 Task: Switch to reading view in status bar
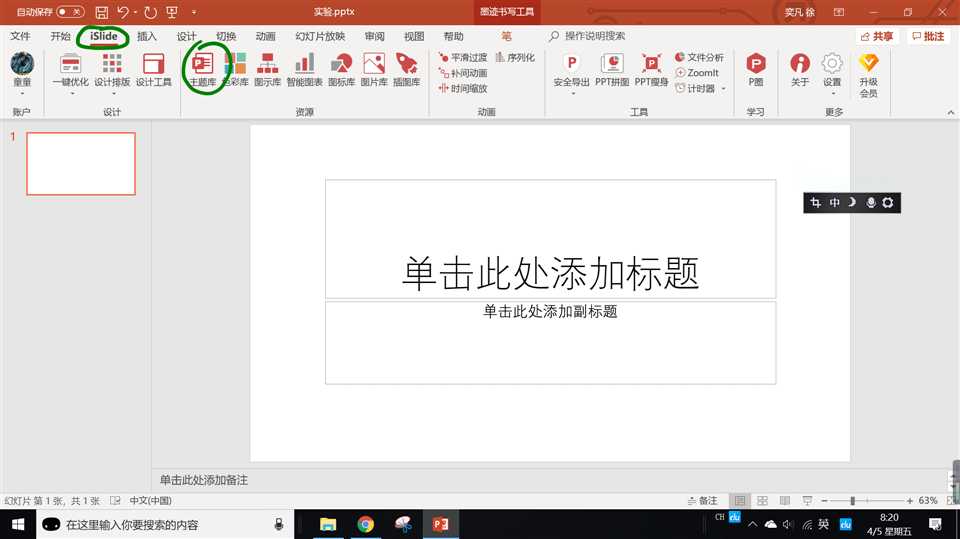tap(785, 500)
